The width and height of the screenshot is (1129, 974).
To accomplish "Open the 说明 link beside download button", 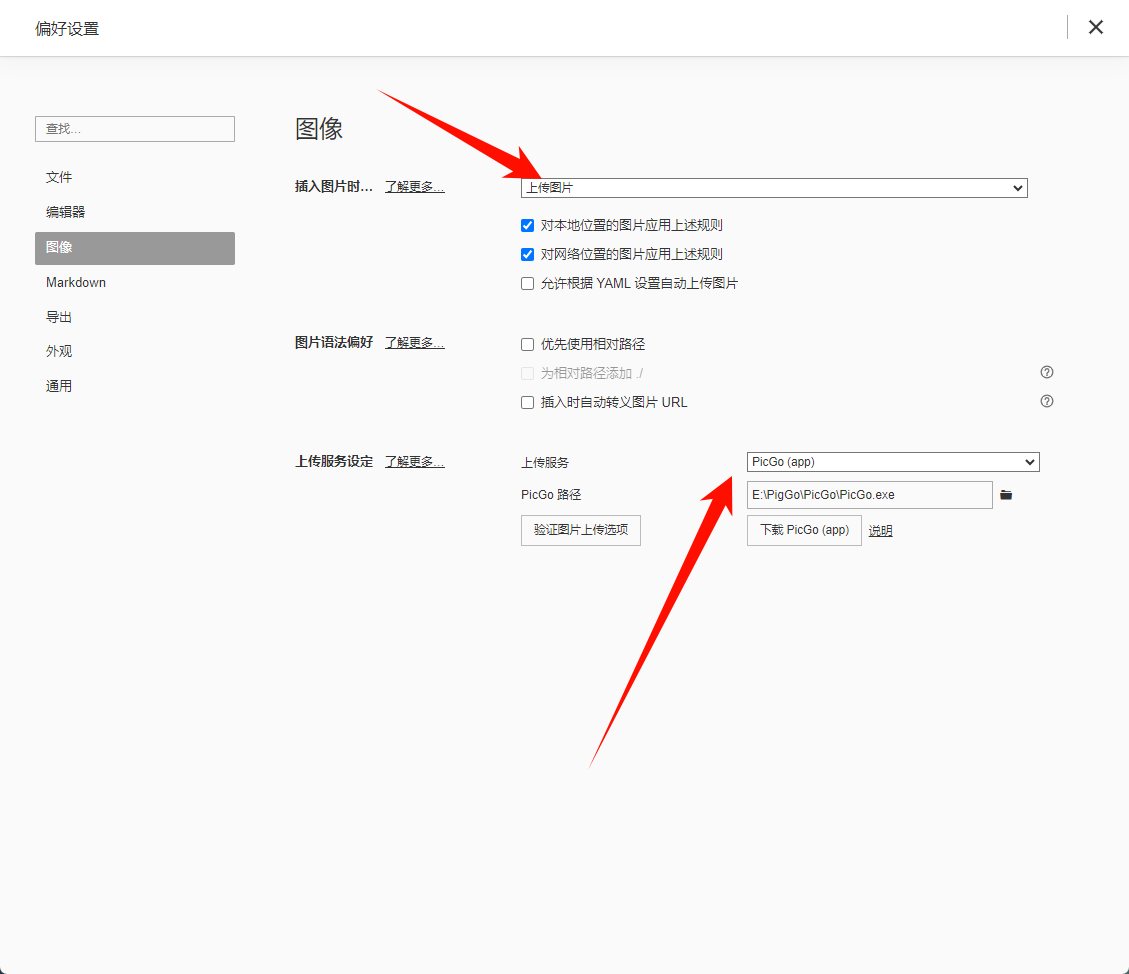I will pos(880,531).
